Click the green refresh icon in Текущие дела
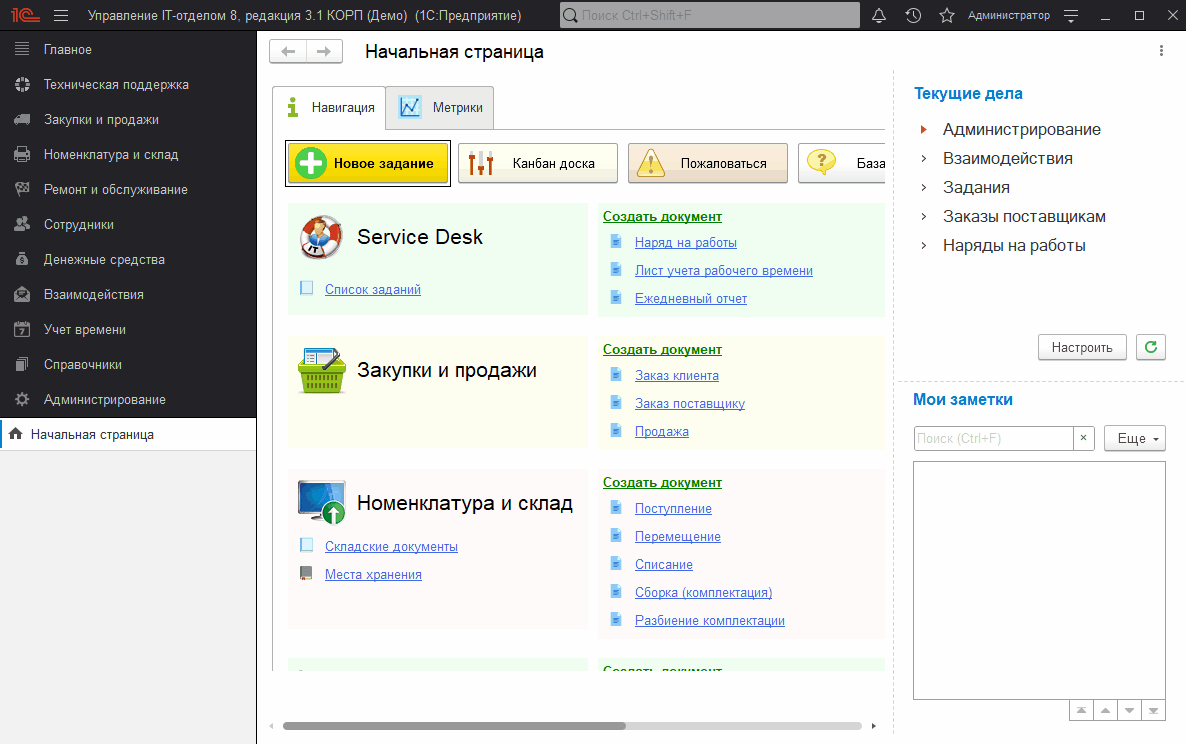This screenshot has height=744, width=1186. [x=1151, y=347]
